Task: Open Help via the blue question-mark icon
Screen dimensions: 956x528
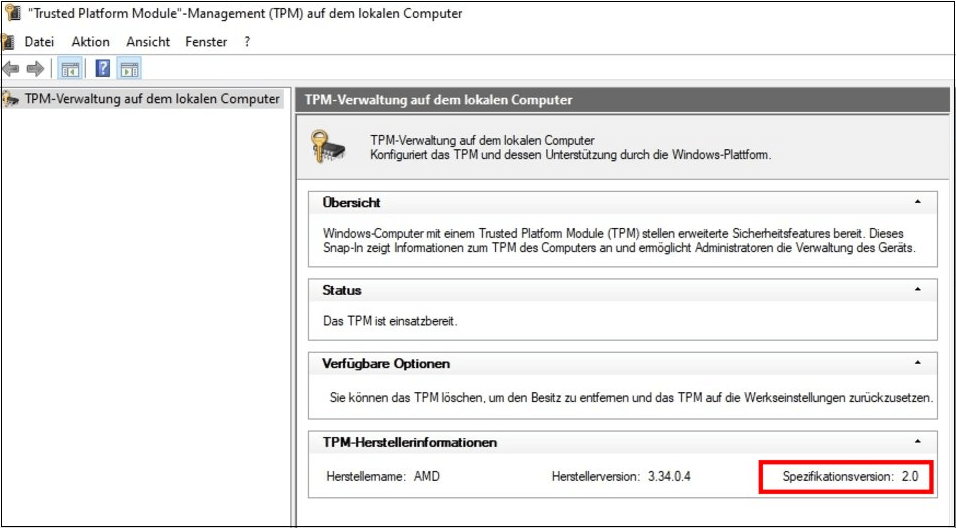Action: [102, 69]
